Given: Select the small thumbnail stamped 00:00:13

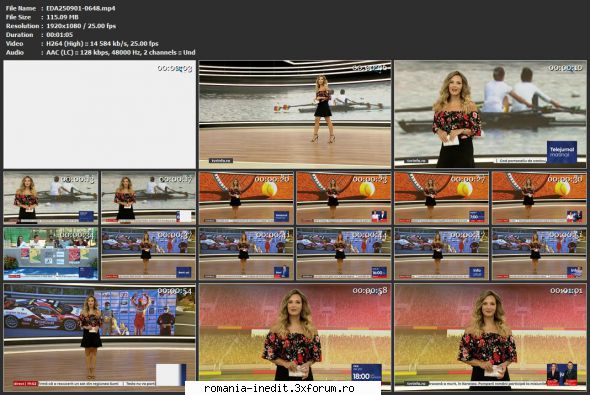Looking at the screenshot, I should [51, 198].
